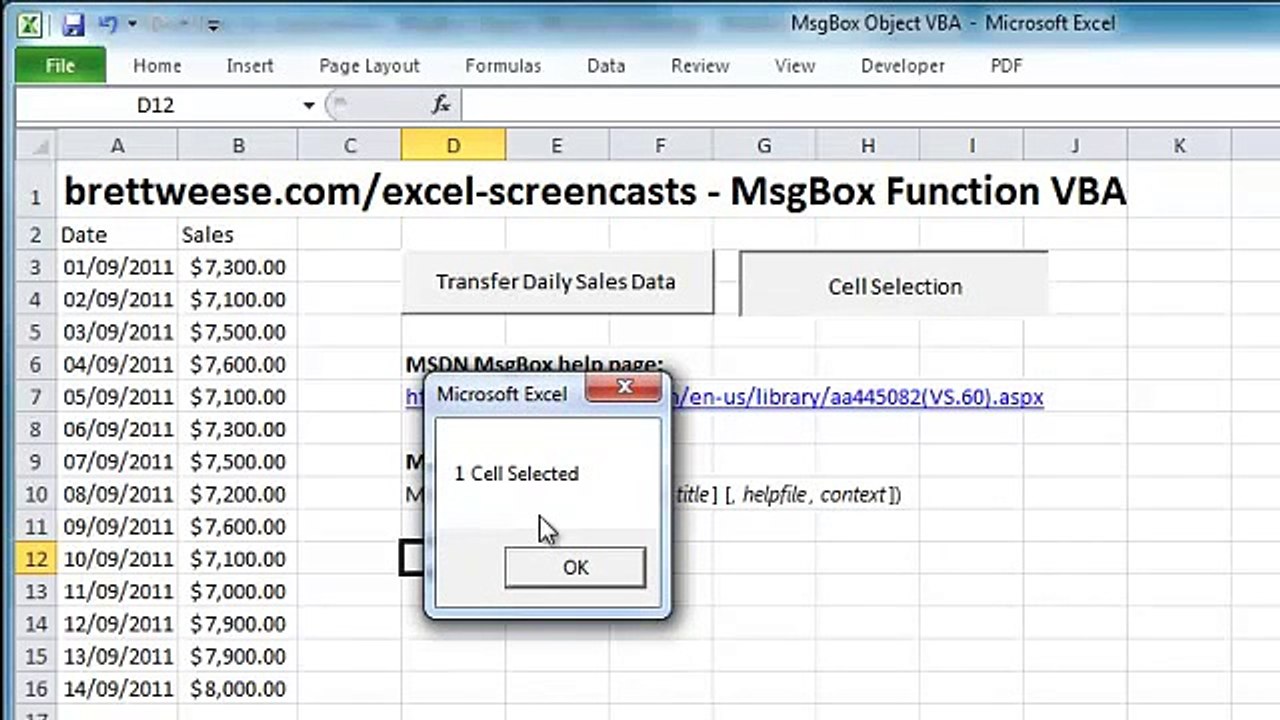Open the PDF ribbon tab

coord(1006,66)
